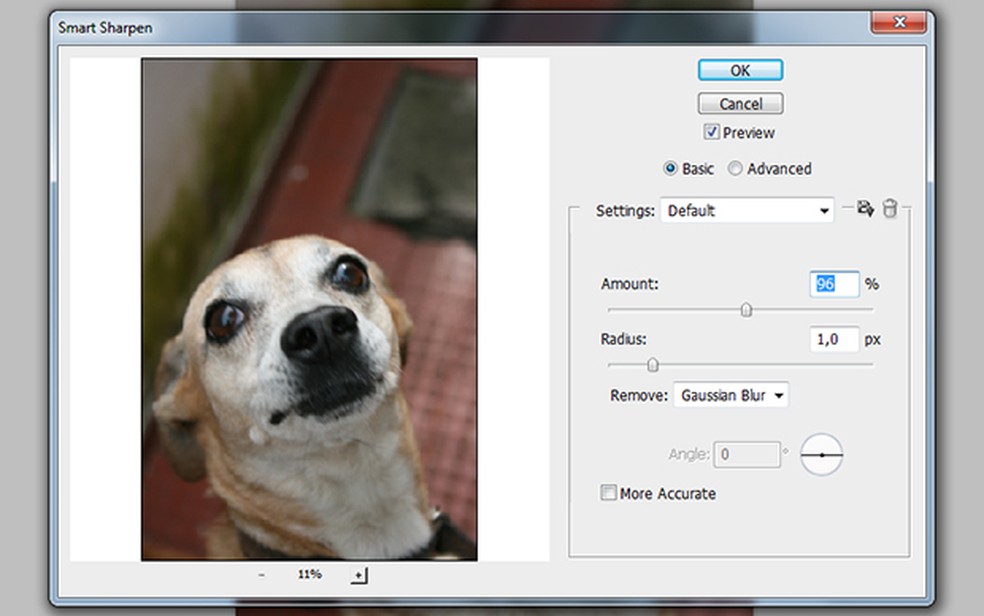Save current settings with the save icon
984x616 pixels.
[x=866, y=208]
